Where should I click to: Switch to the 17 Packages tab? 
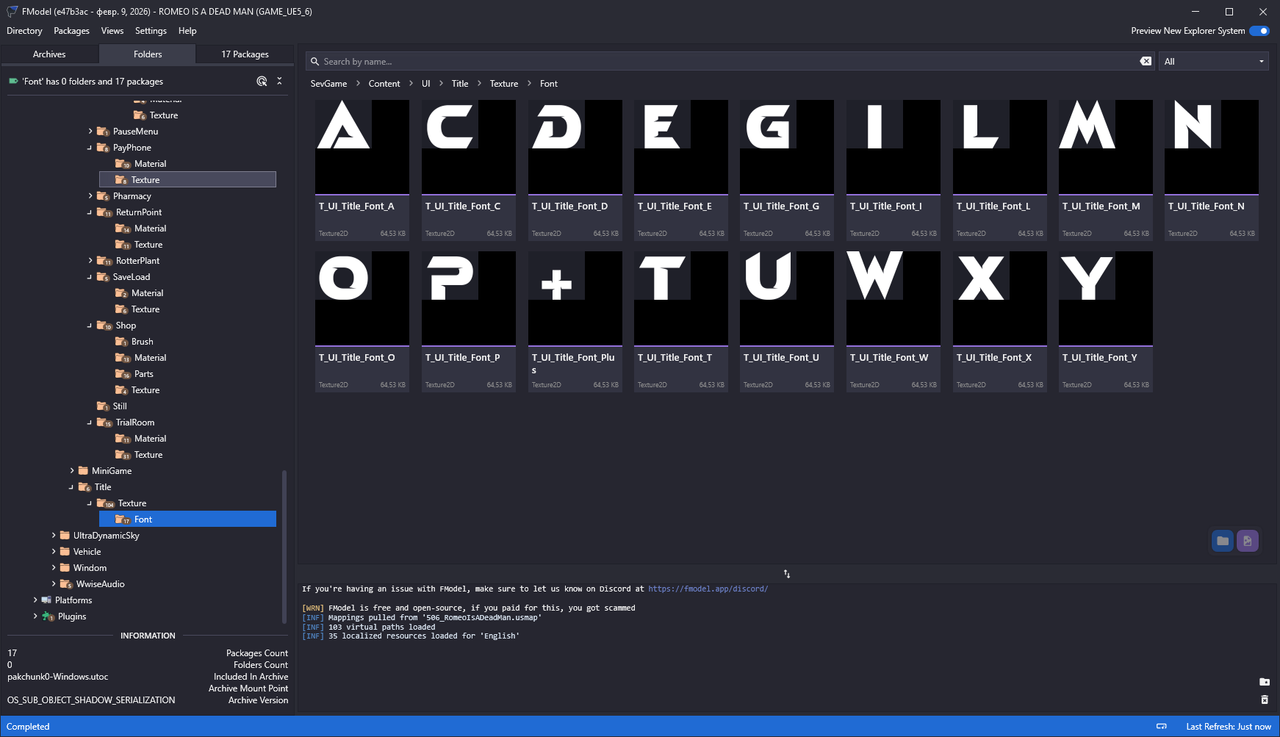point(245,54)
